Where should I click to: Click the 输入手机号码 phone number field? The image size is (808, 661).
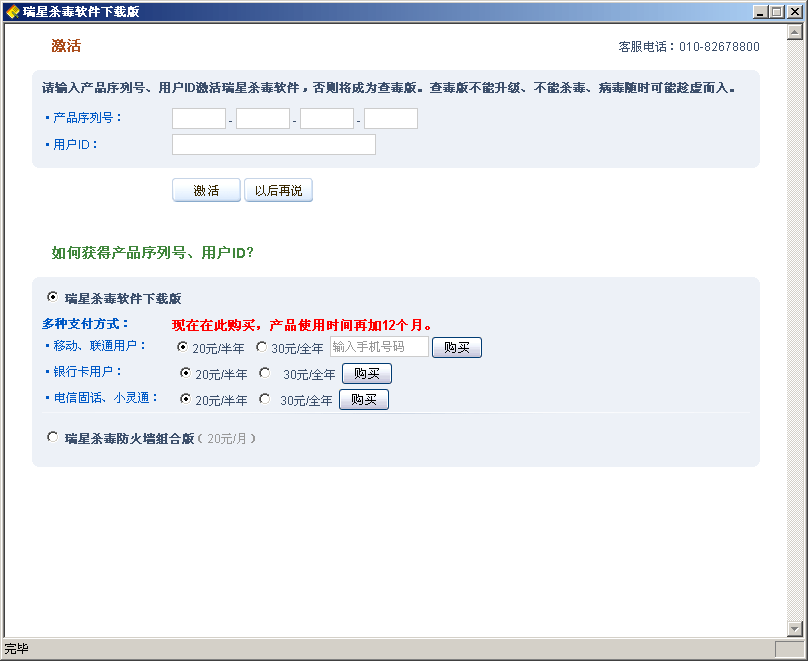(379, 347)
